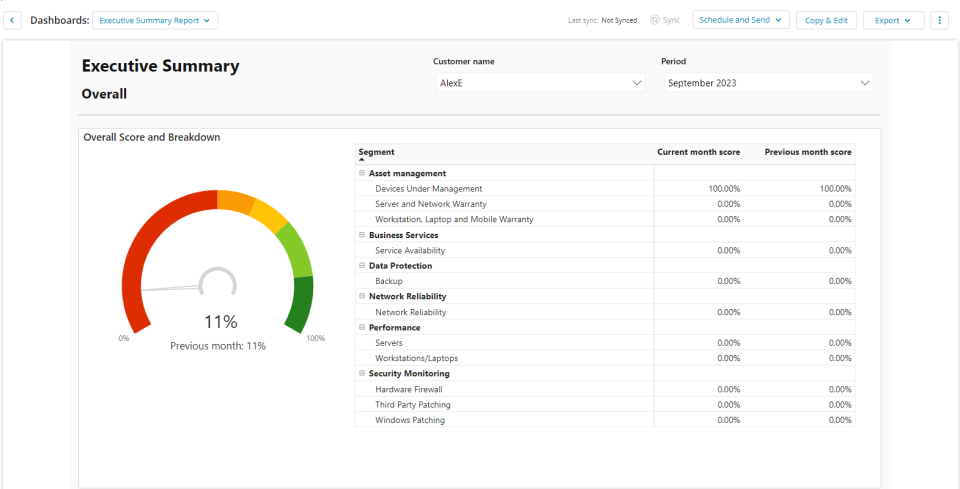Open the Export dropdown menu

pos(893,20)
